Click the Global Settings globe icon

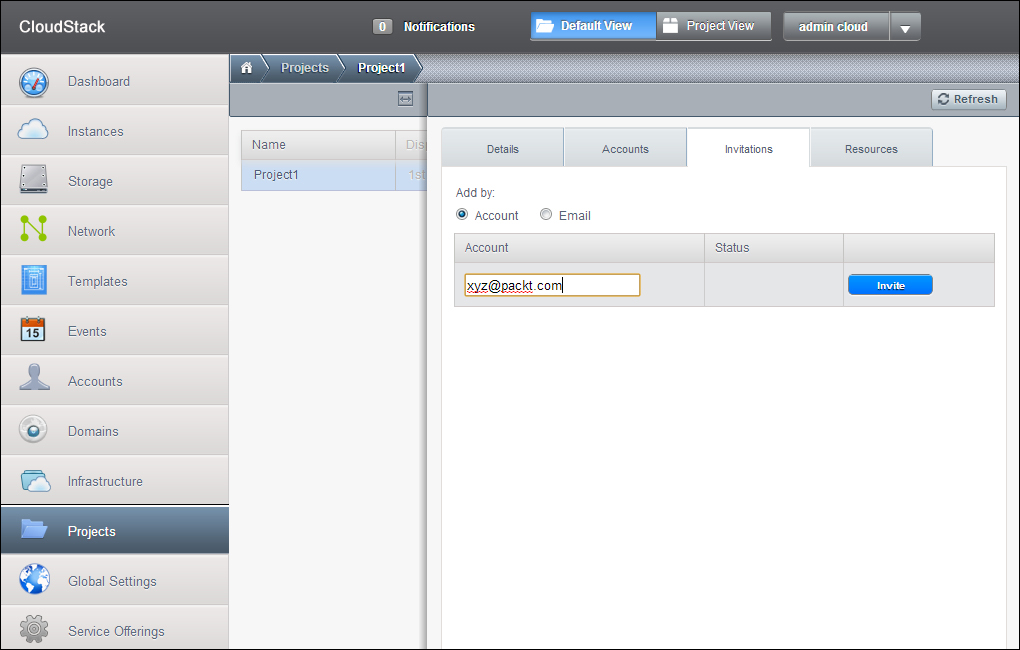34,581
